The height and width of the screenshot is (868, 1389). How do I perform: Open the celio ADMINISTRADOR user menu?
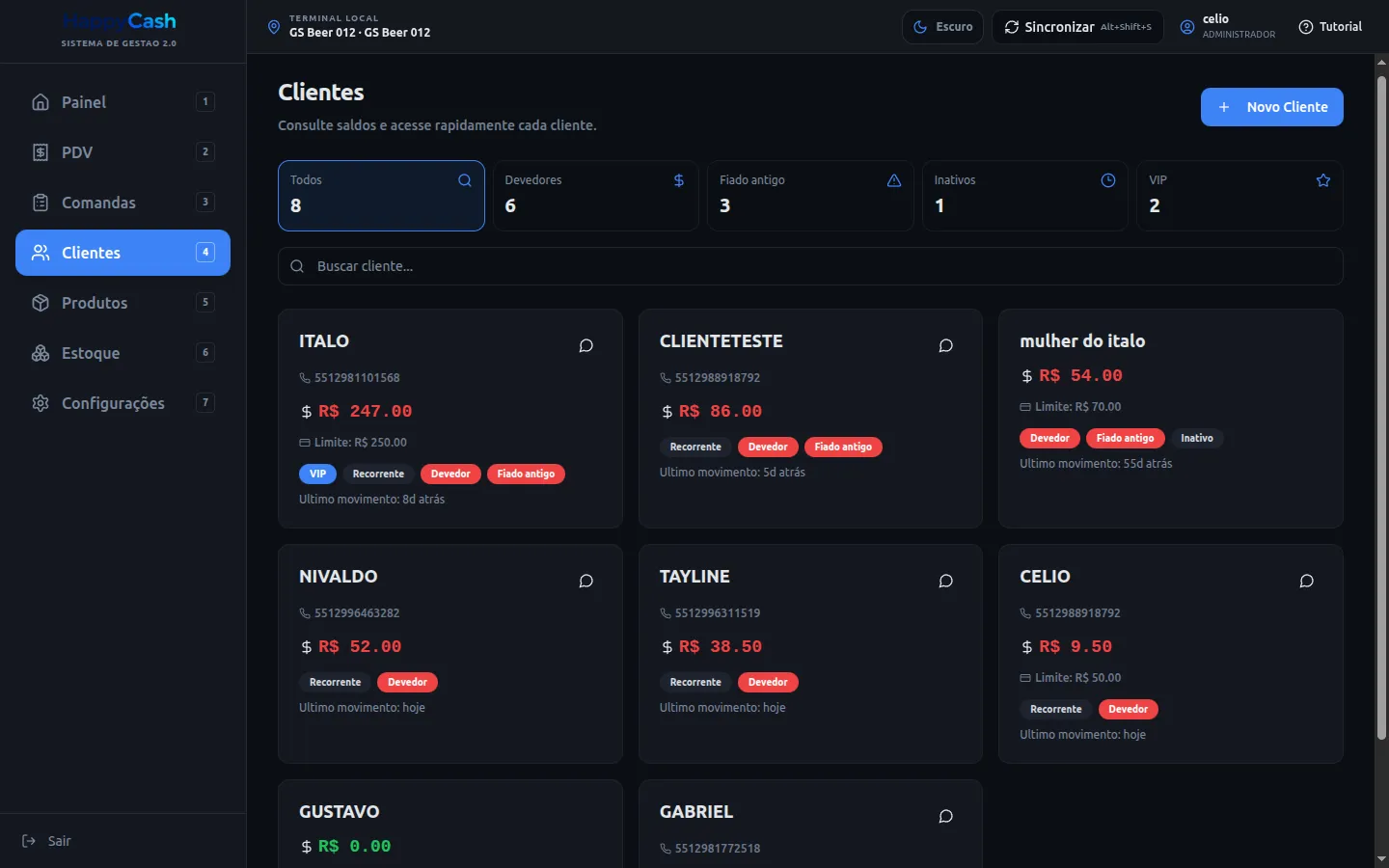1227,27
